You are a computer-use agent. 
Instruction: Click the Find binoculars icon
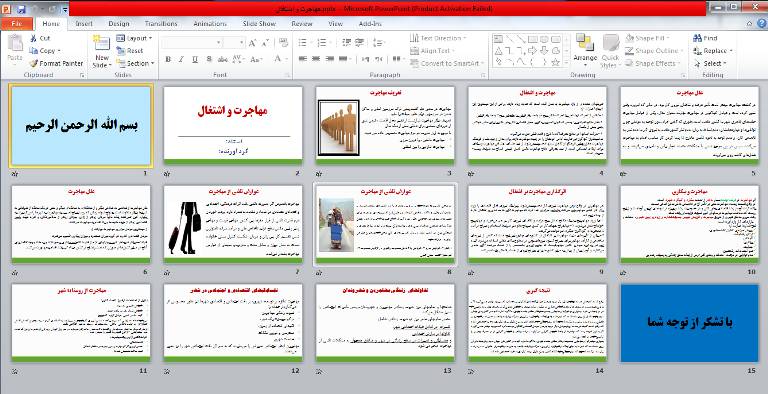click(x=697, y=38)
